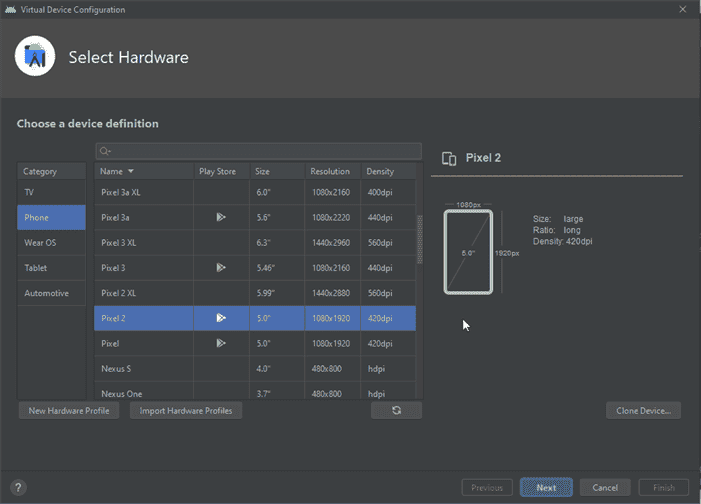Close the Virtual Device Configuration window
701x504 pixels.
[683, 9]
